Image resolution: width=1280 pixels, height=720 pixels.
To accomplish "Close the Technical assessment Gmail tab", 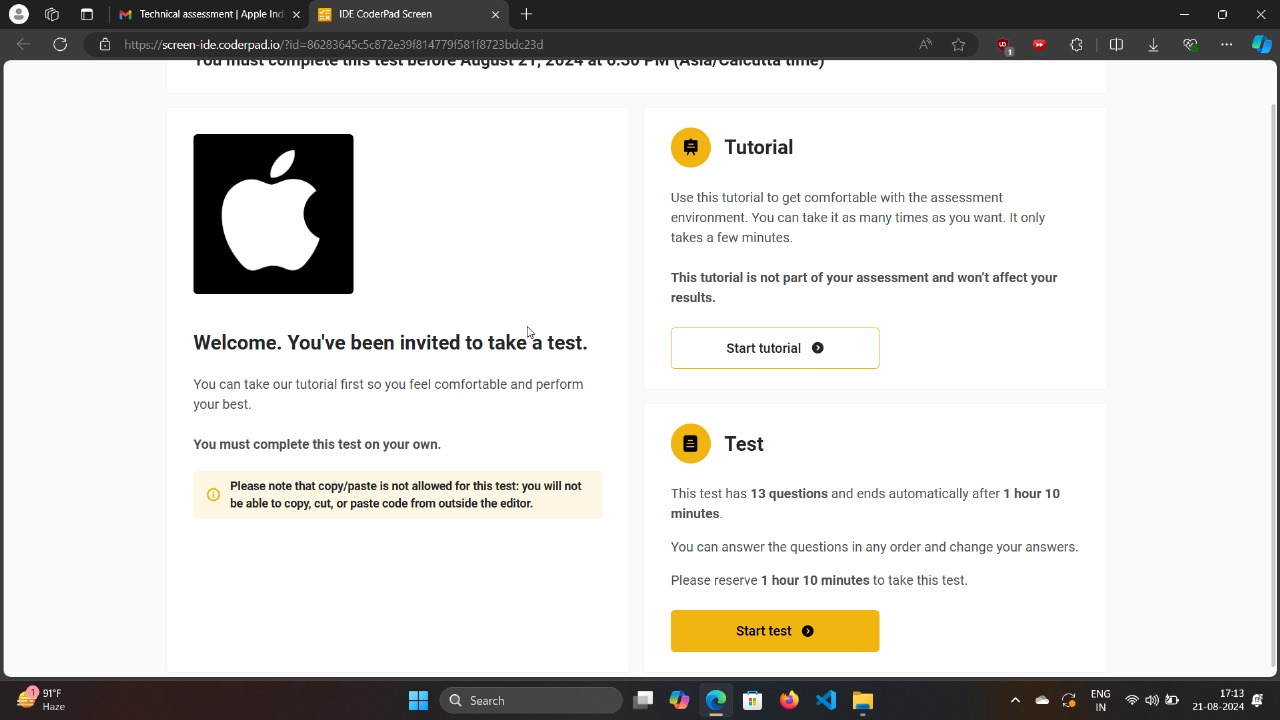I will [x=296, y=14].
